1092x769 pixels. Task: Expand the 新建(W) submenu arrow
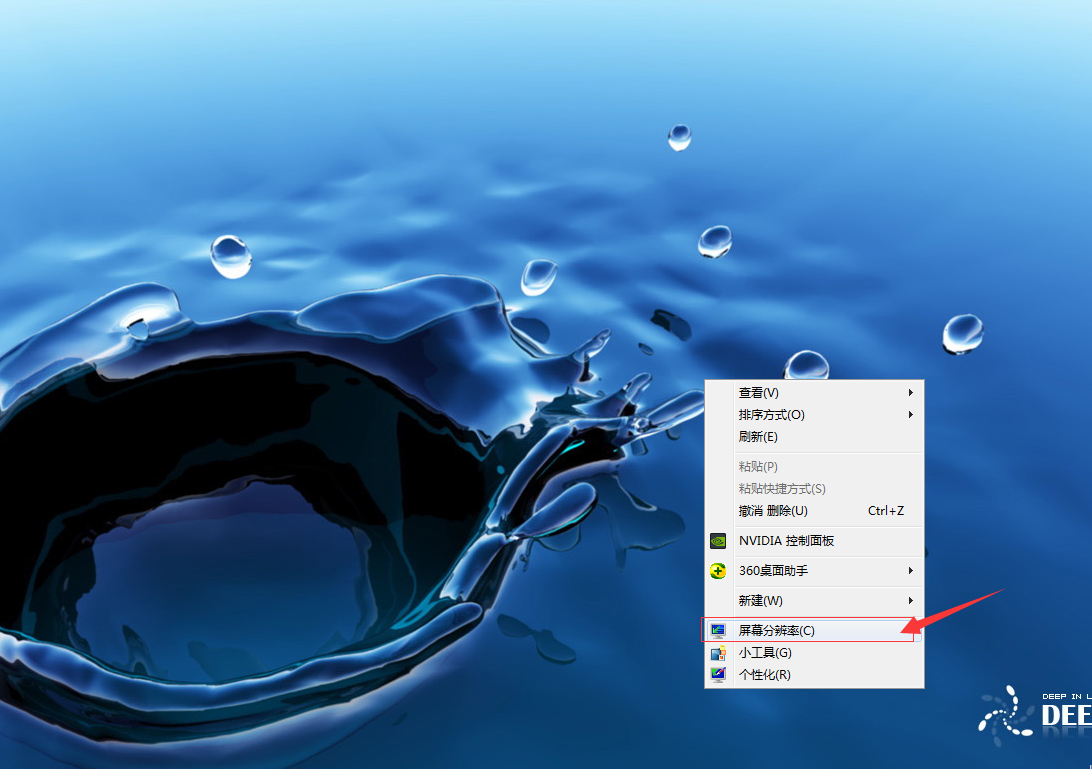point(910,601)
